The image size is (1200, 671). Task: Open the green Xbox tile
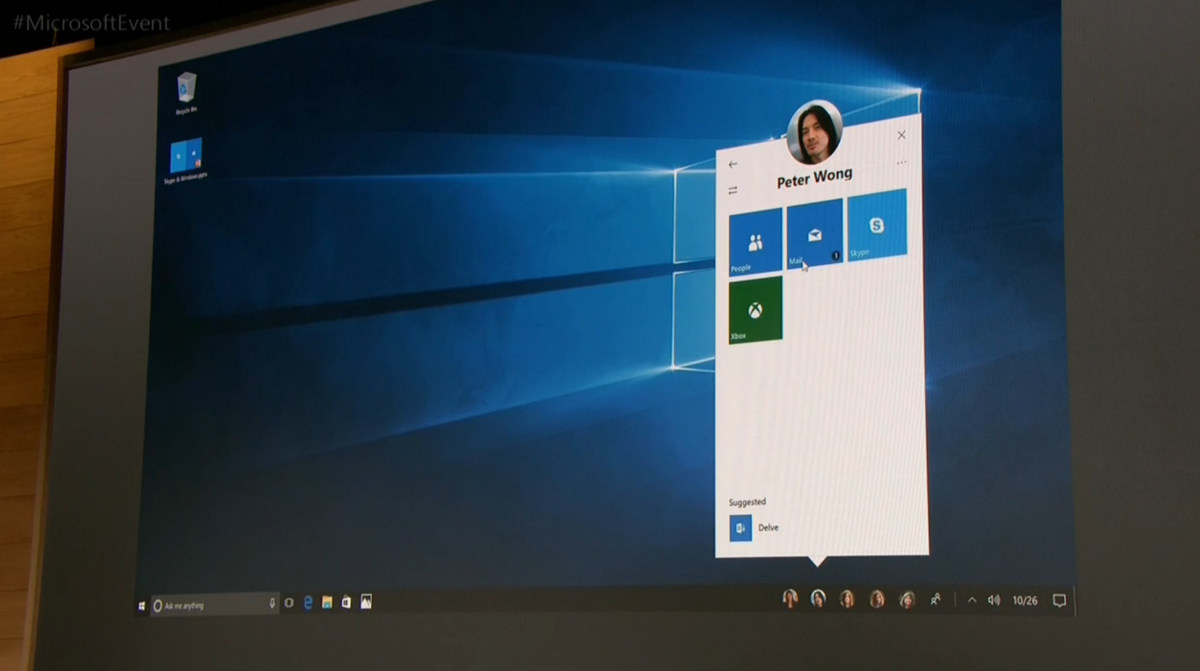[755, 310]
